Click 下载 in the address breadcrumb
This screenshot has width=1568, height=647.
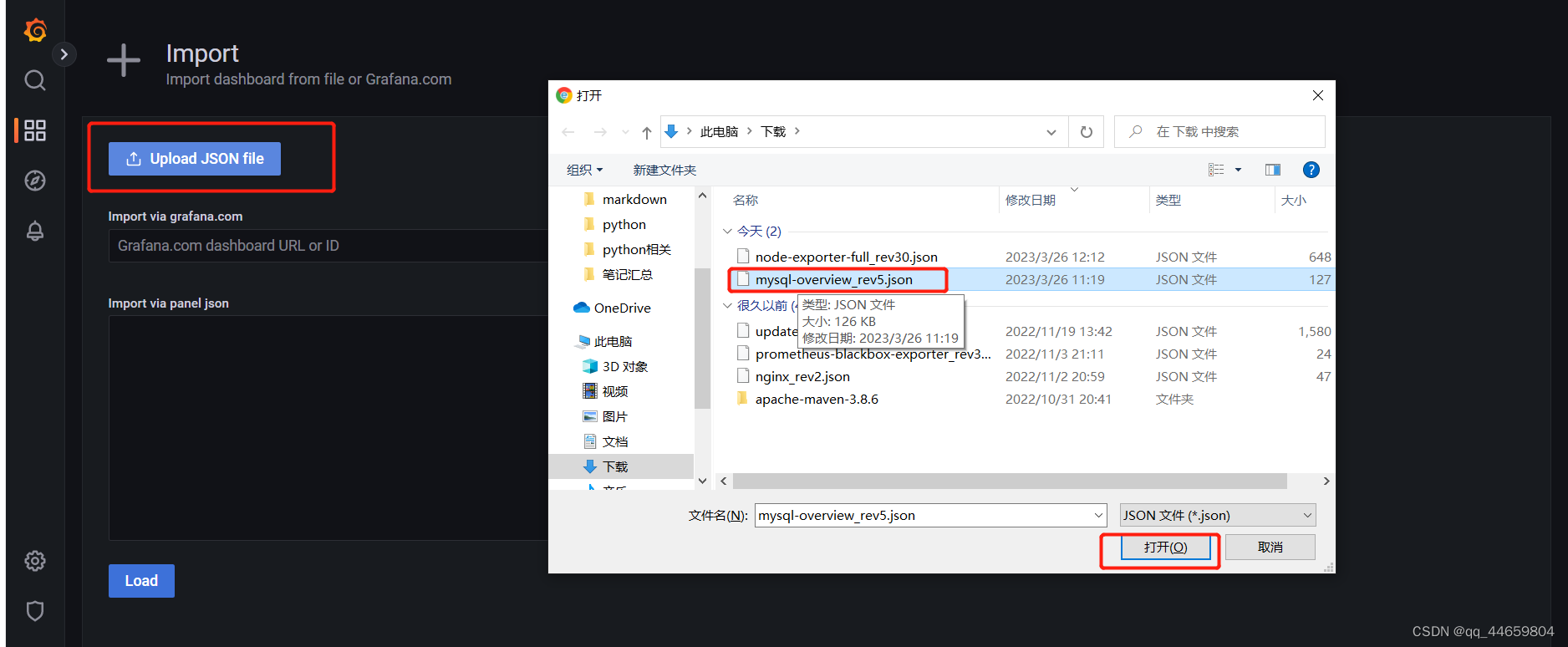[x=773, y=131]
